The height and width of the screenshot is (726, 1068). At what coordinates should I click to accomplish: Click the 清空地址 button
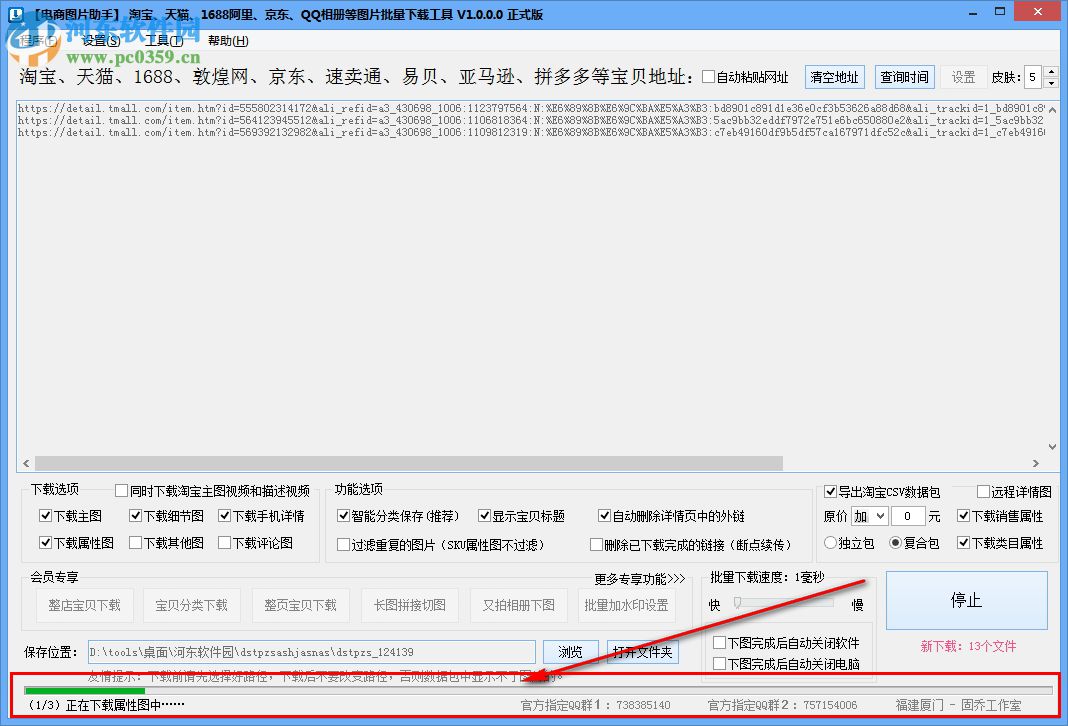coord(834,77)
